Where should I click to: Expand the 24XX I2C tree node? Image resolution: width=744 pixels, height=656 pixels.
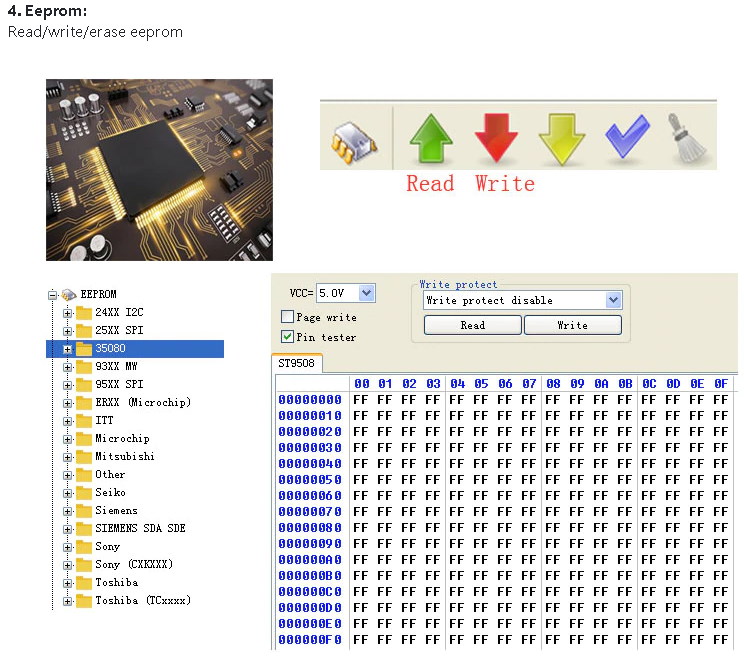click(67, 313)
